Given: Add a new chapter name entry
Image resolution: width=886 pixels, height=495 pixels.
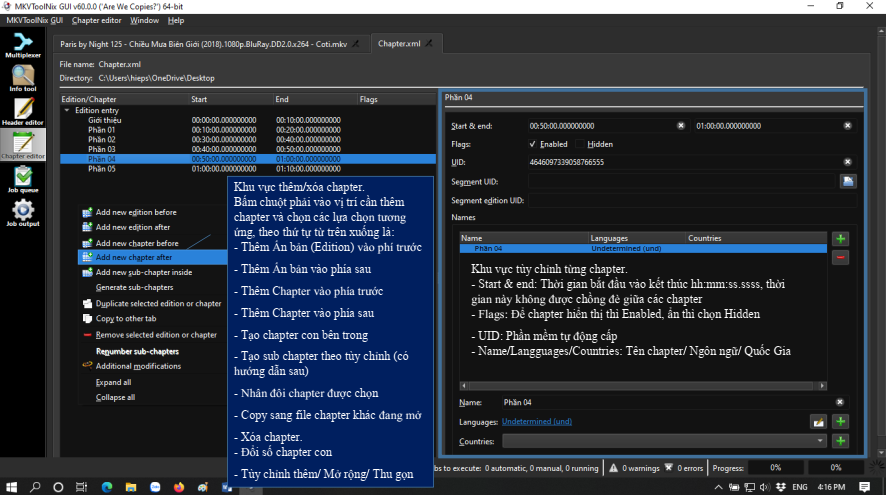Looking at the screenshot, I should (x=840, y=239).
